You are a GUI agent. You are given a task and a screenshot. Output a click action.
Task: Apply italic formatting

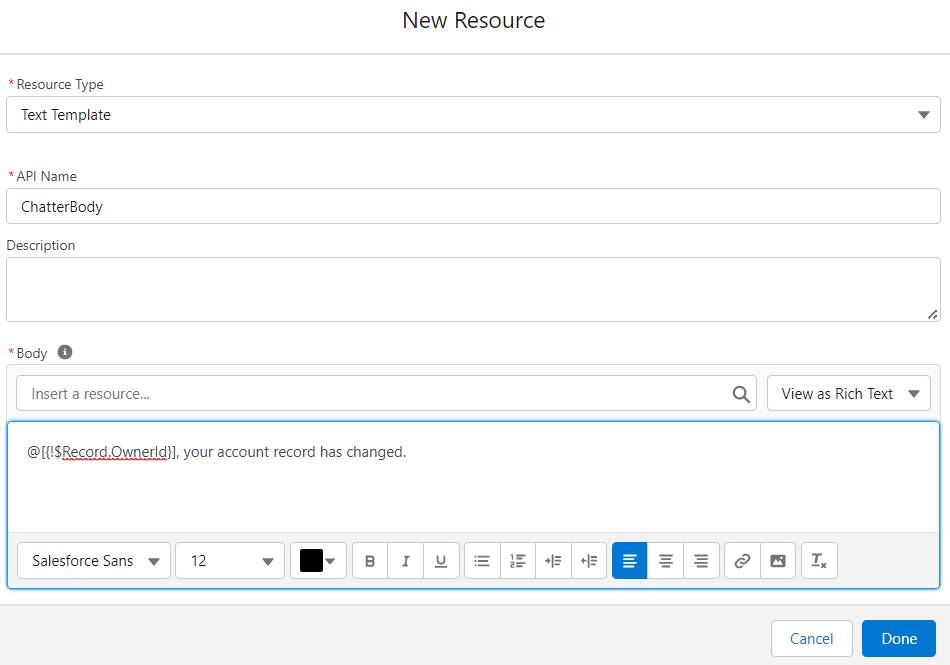405,561
